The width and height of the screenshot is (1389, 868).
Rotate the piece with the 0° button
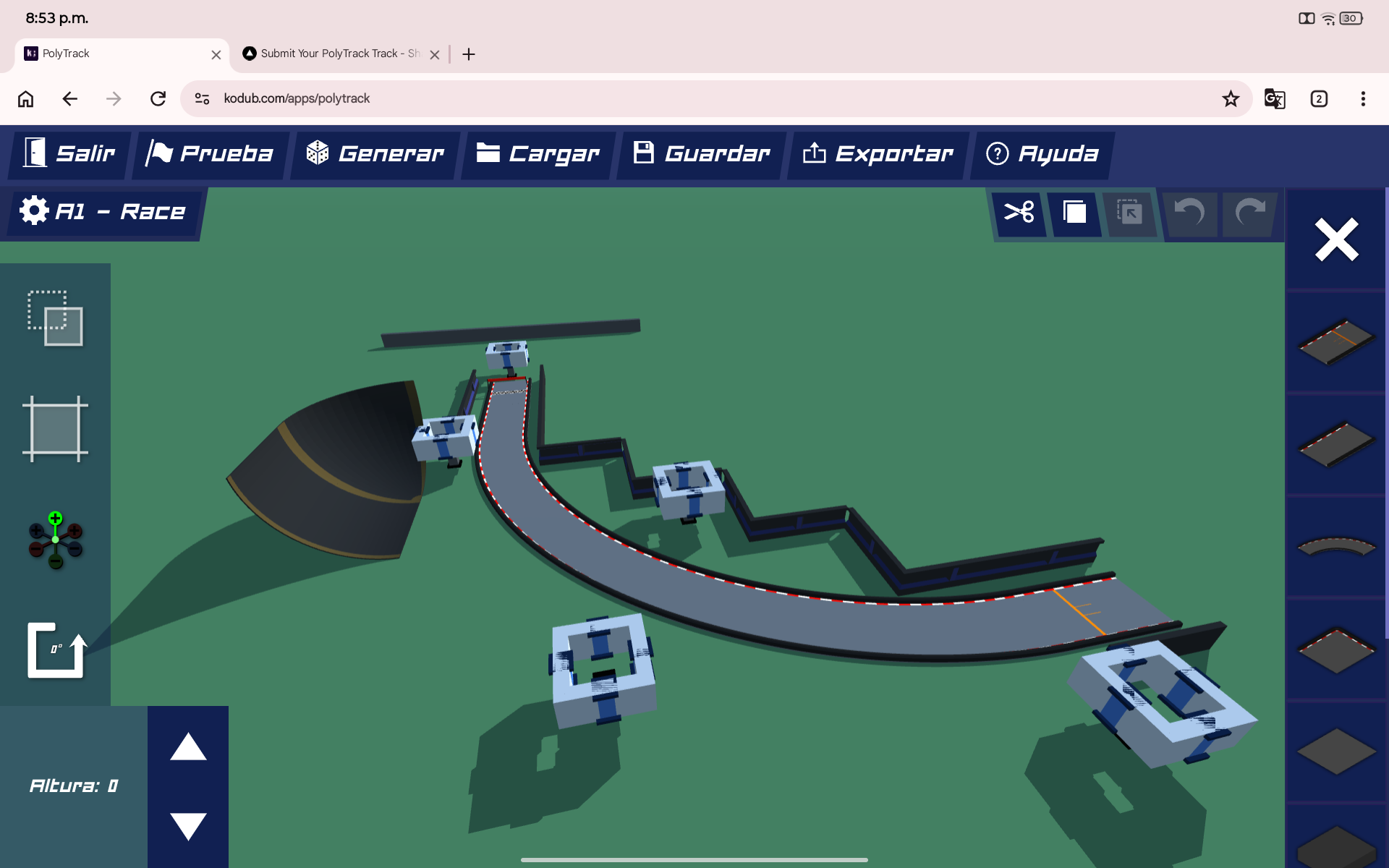(x=56, y=650)
